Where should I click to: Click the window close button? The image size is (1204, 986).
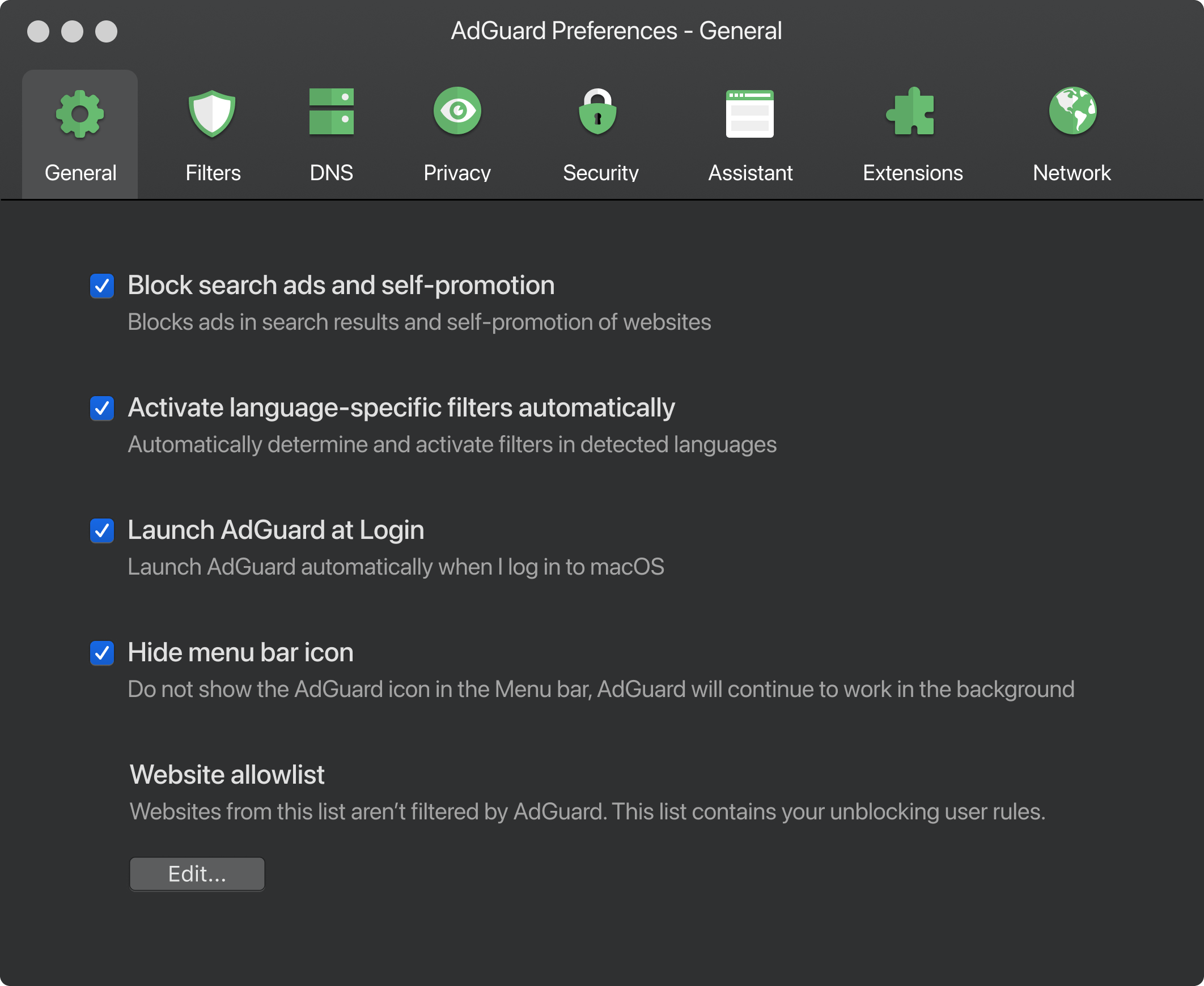click(38, 31)
